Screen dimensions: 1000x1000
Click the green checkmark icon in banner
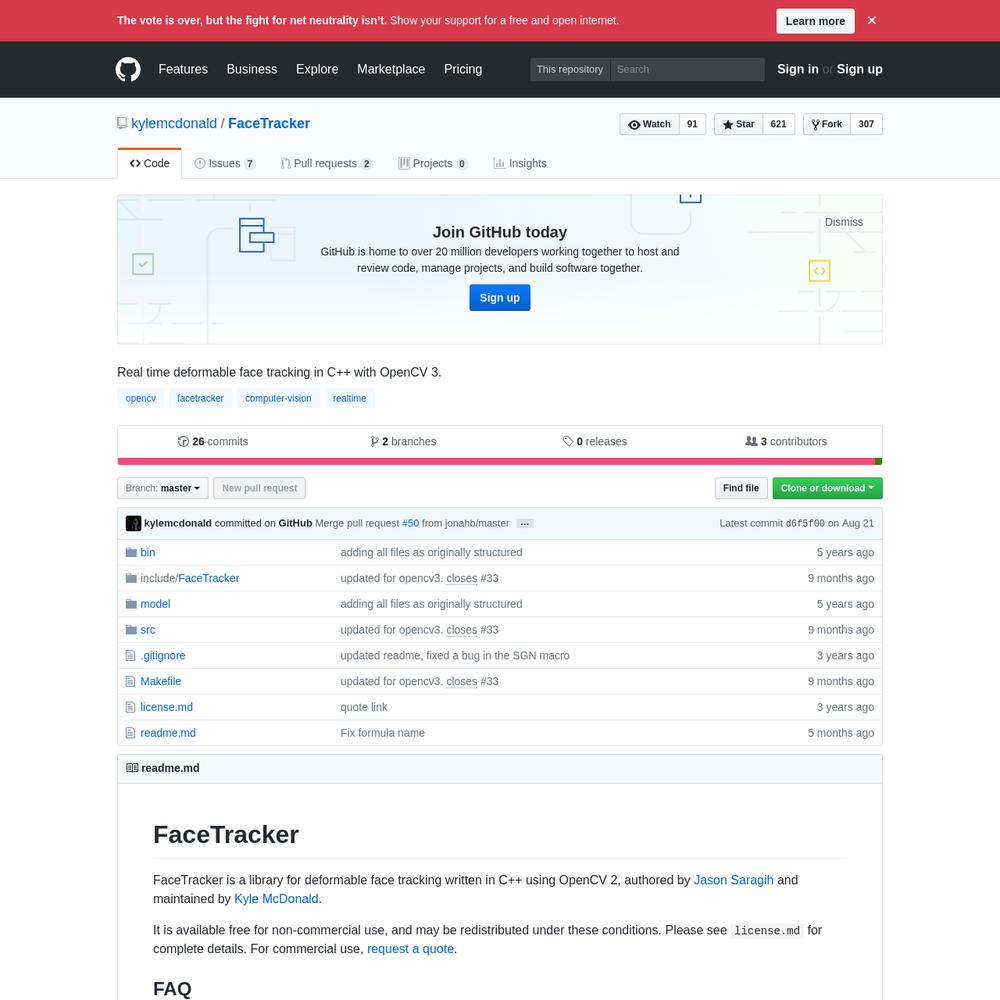pos(143,264)
